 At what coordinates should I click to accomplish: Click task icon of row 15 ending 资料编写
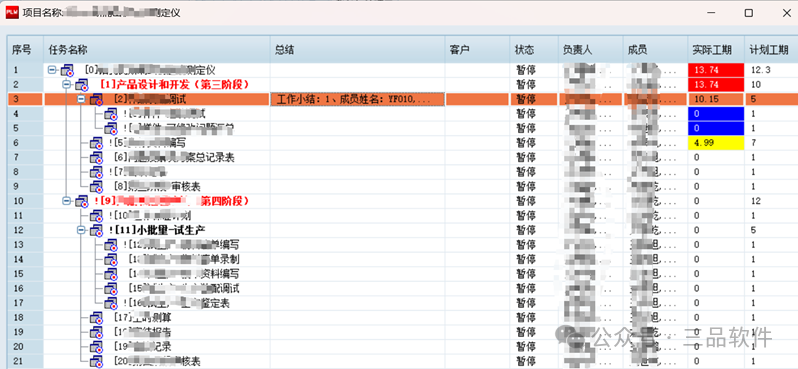110,274
